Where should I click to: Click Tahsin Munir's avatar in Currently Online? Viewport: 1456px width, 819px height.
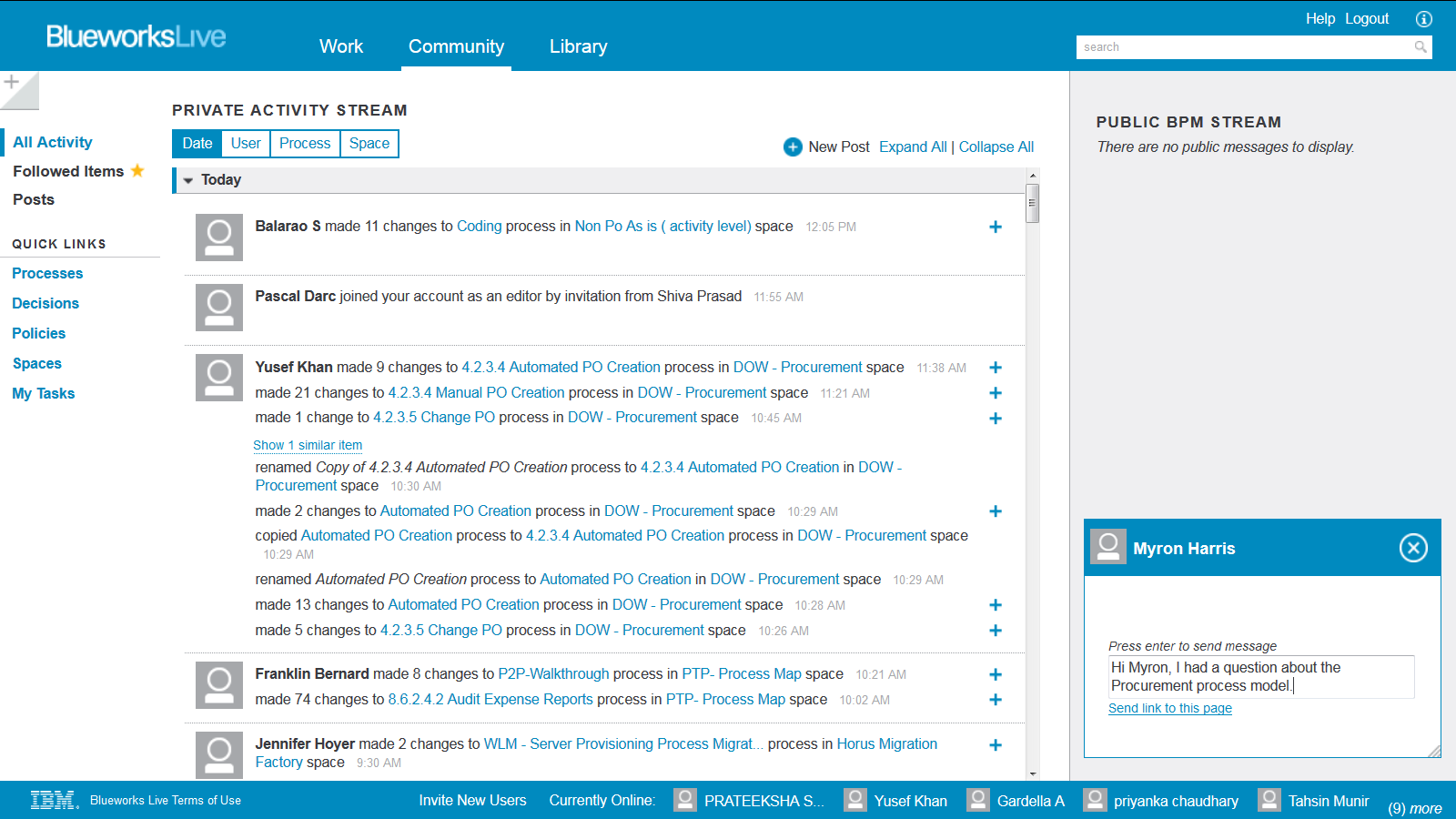pos(1269,800)
